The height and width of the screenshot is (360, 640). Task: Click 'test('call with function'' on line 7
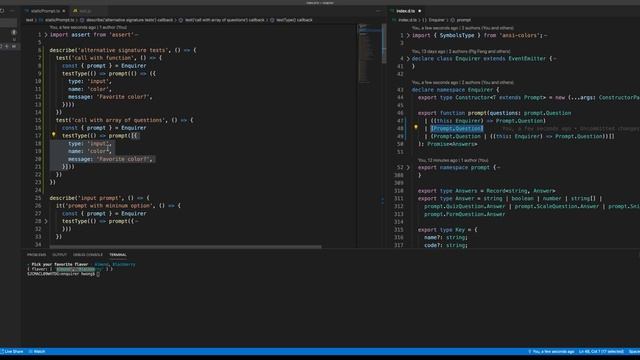pos(109,58)
